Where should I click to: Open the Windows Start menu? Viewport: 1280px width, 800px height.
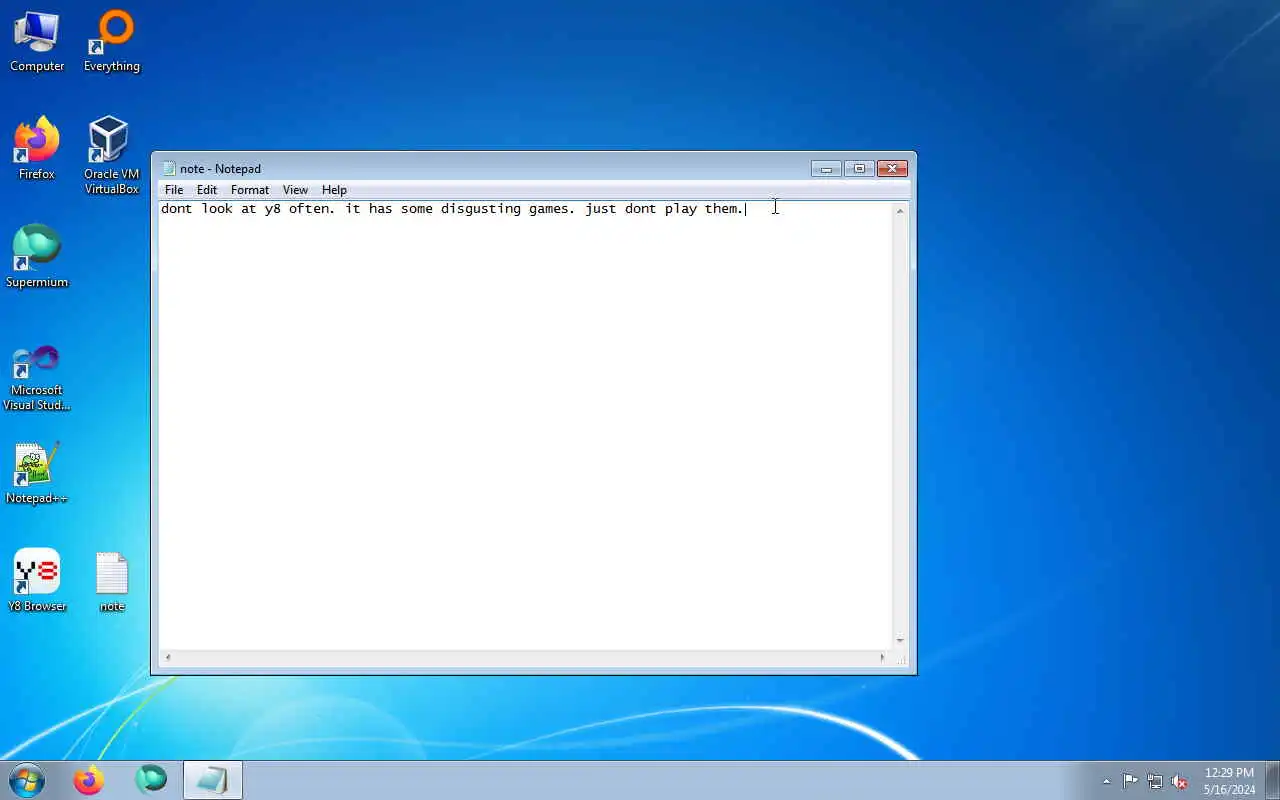27,780
